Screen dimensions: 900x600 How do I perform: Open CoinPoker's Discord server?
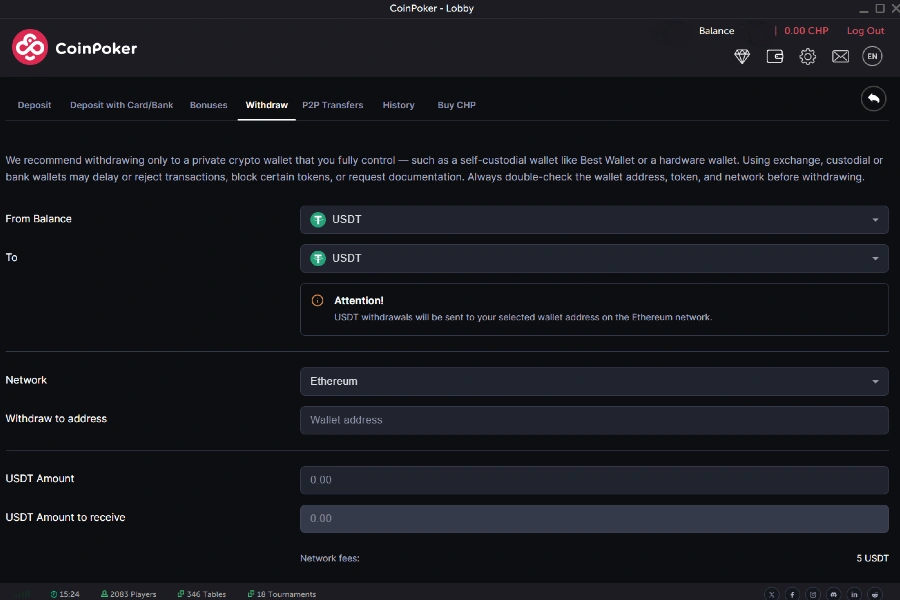[x=834, y=593]
